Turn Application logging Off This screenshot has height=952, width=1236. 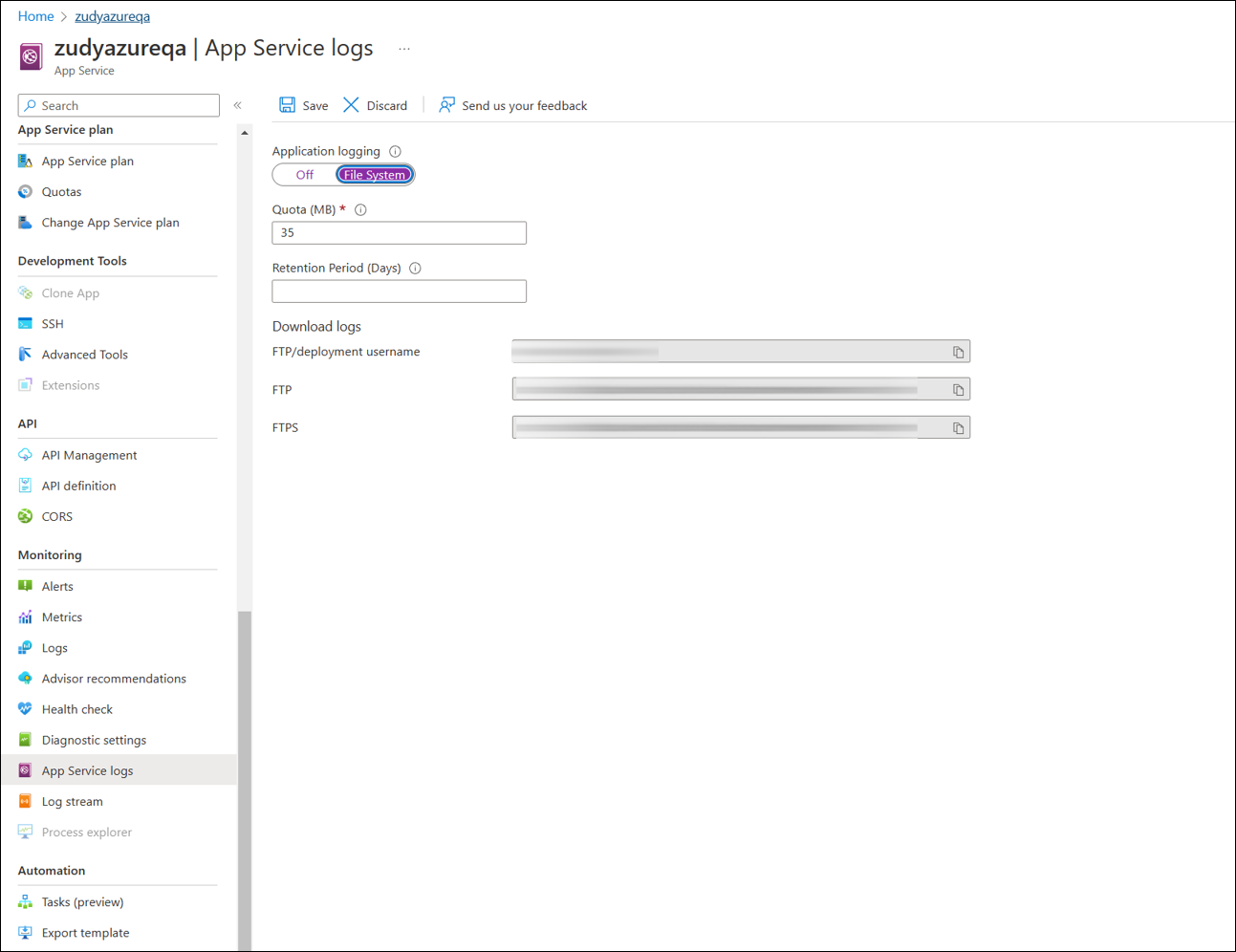pos(304,175)
